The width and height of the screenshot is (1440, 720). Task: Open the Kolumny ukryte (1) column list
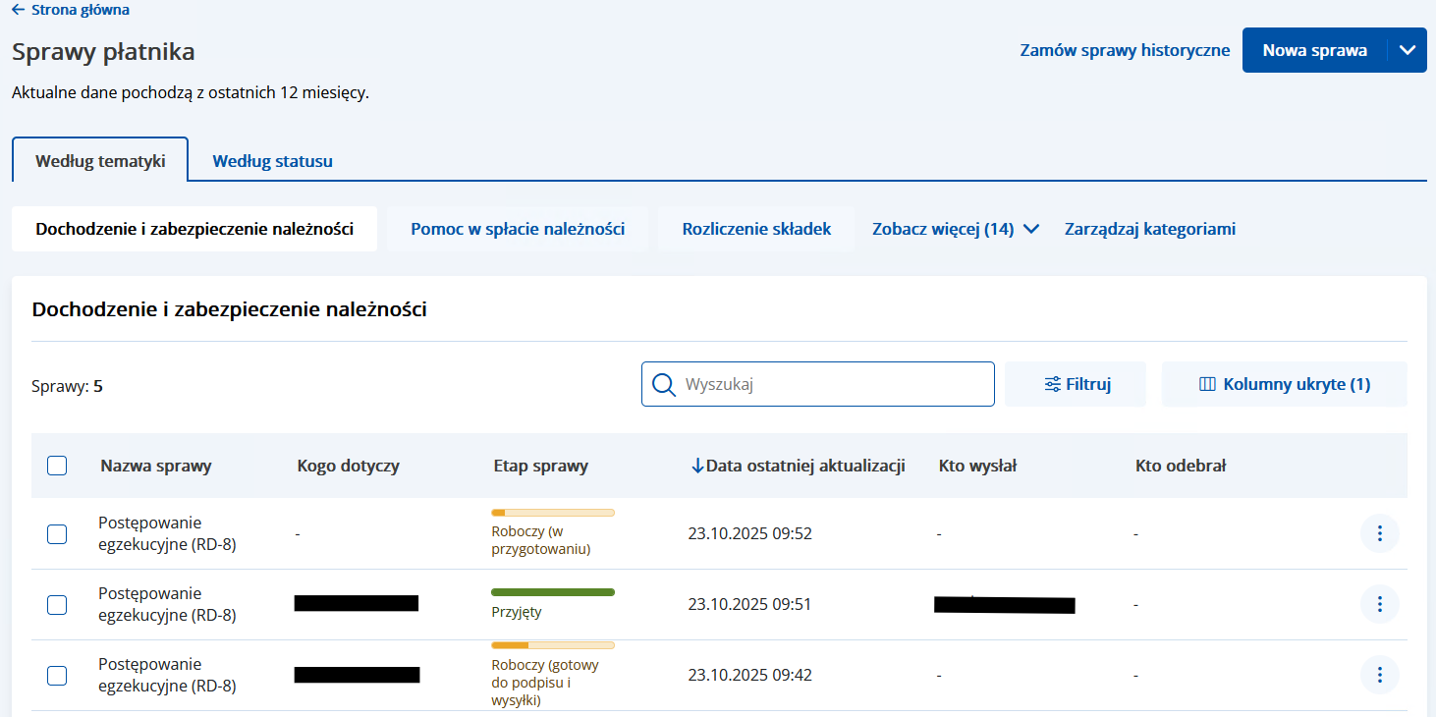click(1284, 385)
